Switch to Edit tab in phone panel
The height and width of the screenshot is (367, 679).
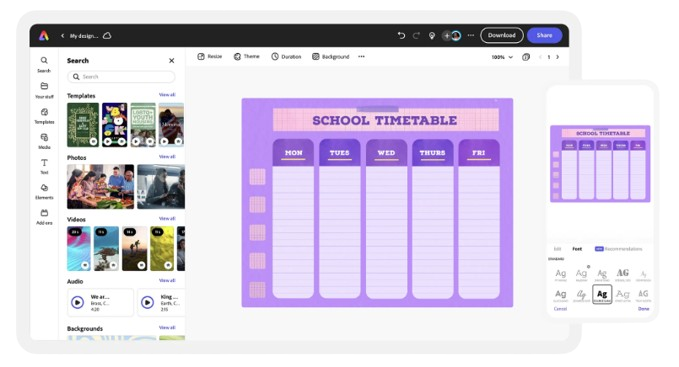[x=557, y=249]
